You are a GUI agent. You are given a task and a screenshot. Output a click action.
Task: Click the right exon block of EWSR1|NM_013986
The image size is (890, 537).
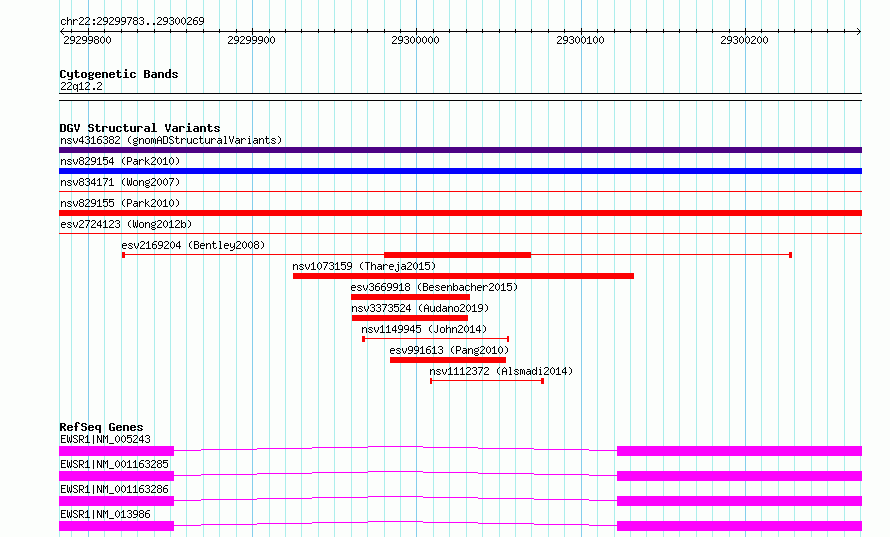(x=740, y=526)
